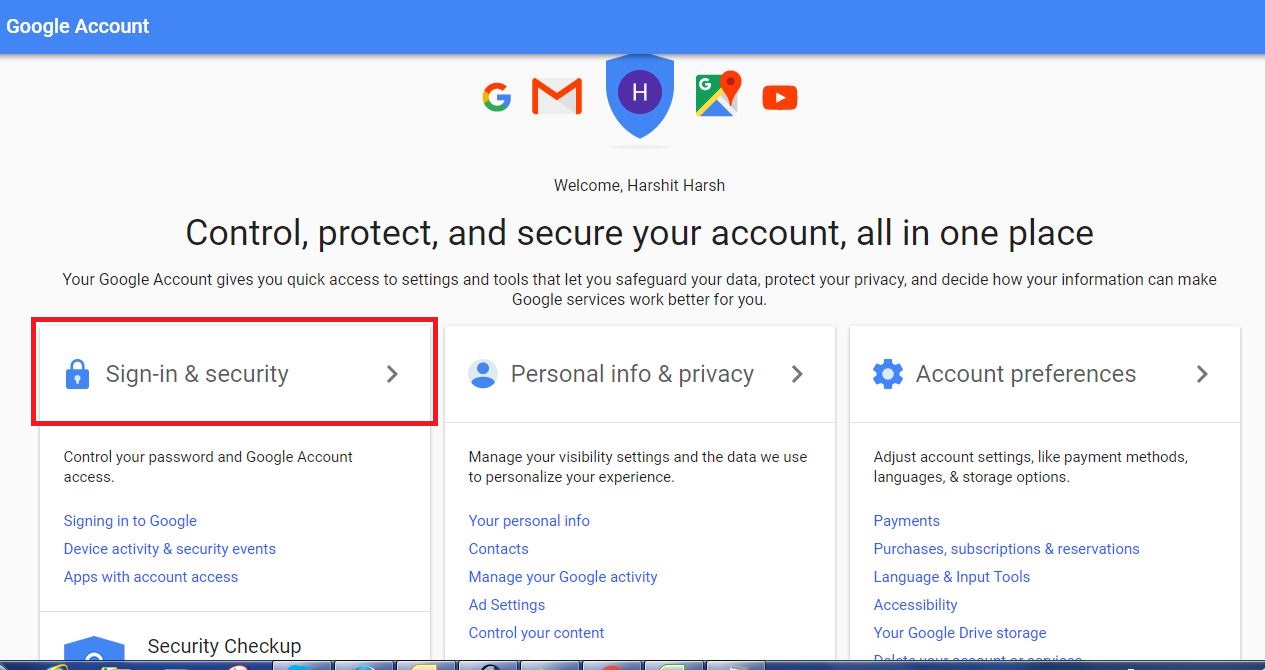The width and height of the screenshot is (1265, 670).
Task: Open Language & Input Tools link
Action: (x=952, y=577)
